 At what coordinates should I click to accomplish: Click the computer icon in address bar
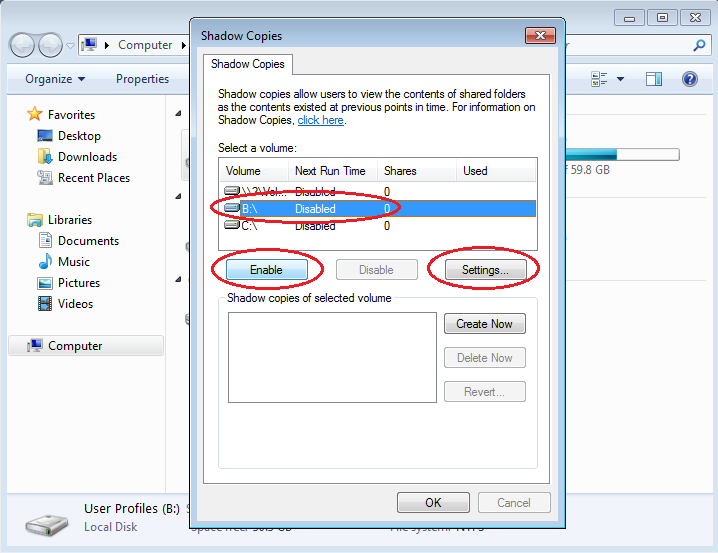(89, 44)
